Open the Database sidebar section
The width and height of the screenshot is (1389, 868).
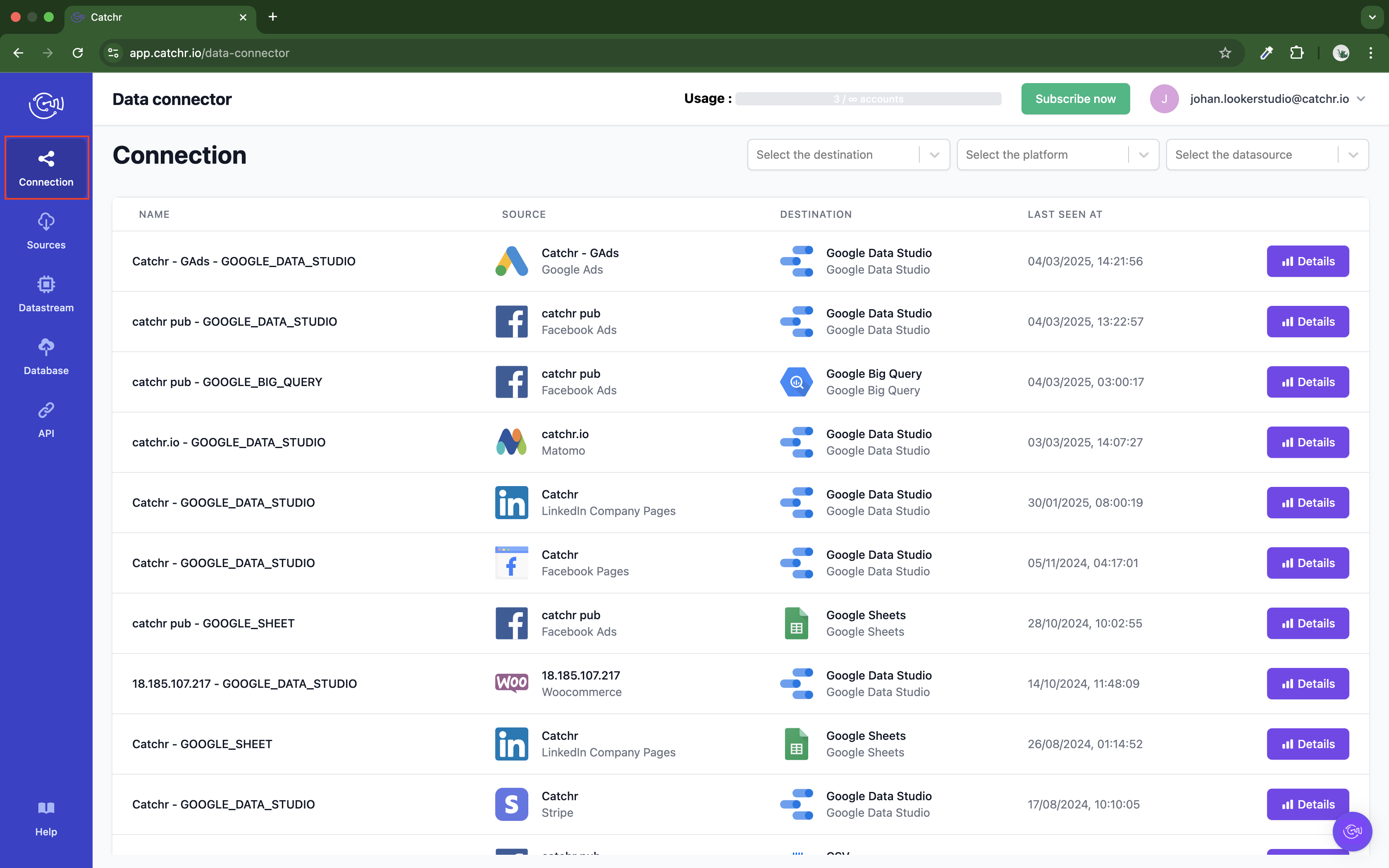pyautogui.click(x=46, y=357)
